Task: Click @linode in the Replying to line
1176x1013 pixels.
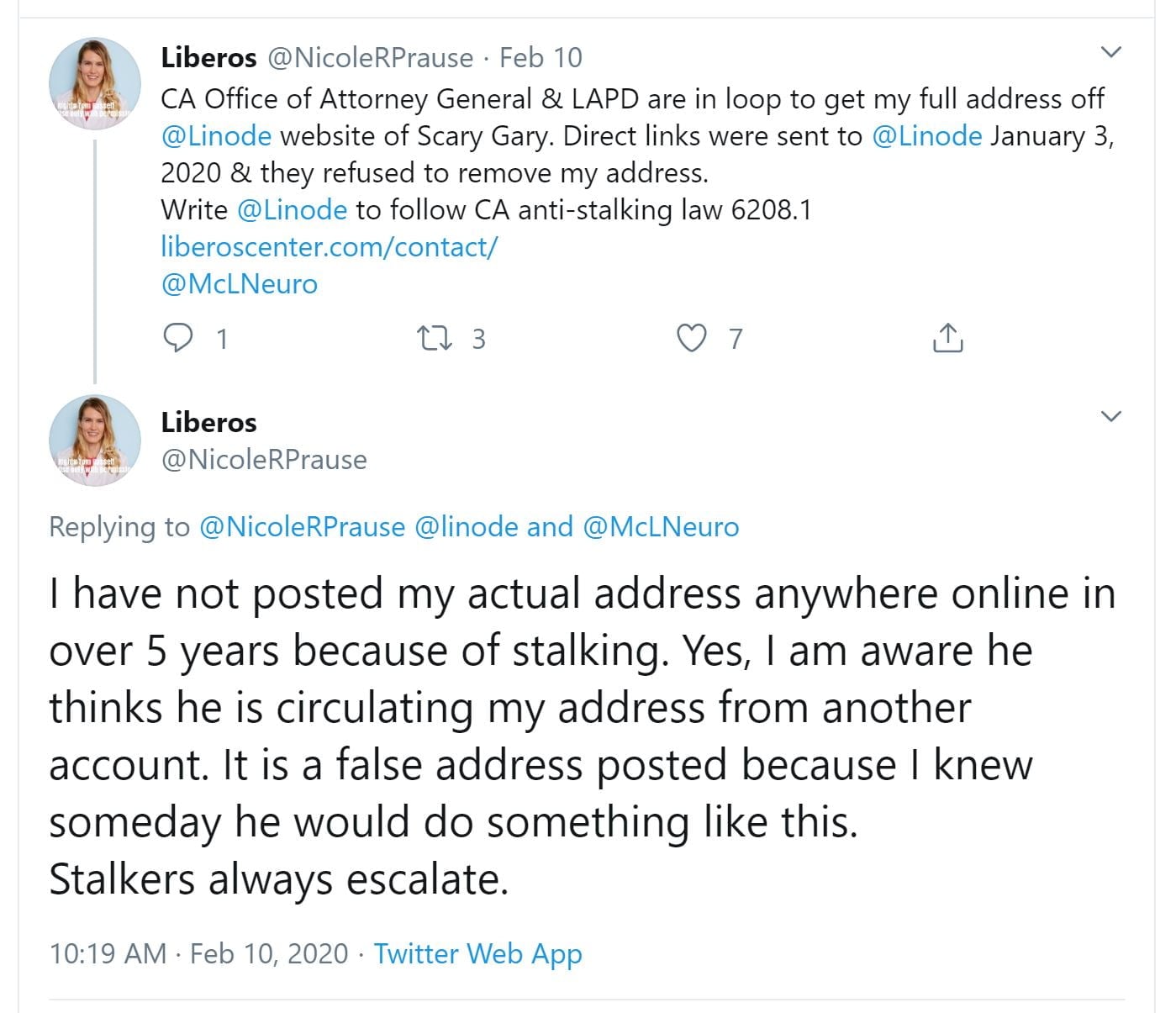Action: point(467,526)
